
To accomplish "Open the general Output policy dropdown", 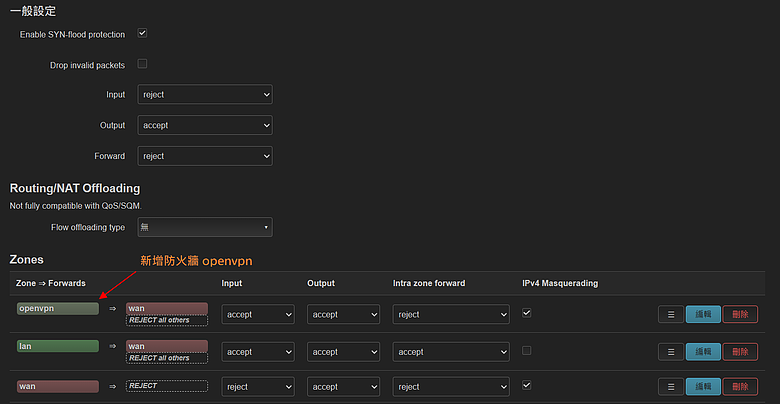I will (205, 125).
